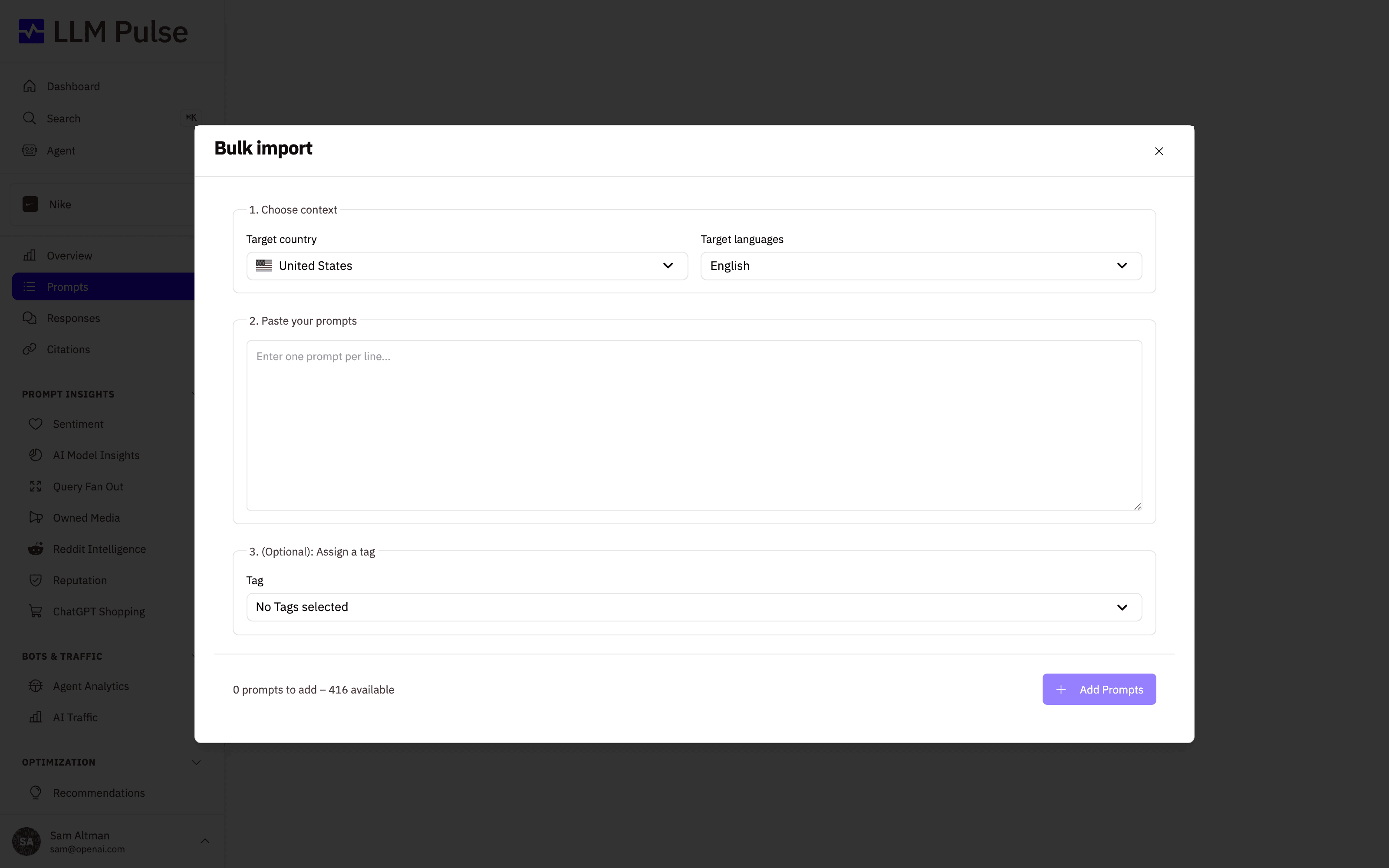
Task: Click the prompts textarea field
Action: pyautogui.click(x=694, y=425)
